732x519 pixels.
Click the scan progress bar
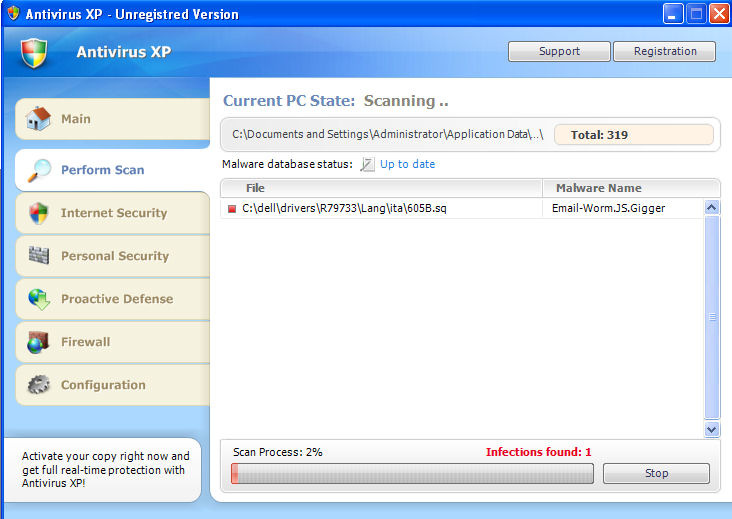412,473
